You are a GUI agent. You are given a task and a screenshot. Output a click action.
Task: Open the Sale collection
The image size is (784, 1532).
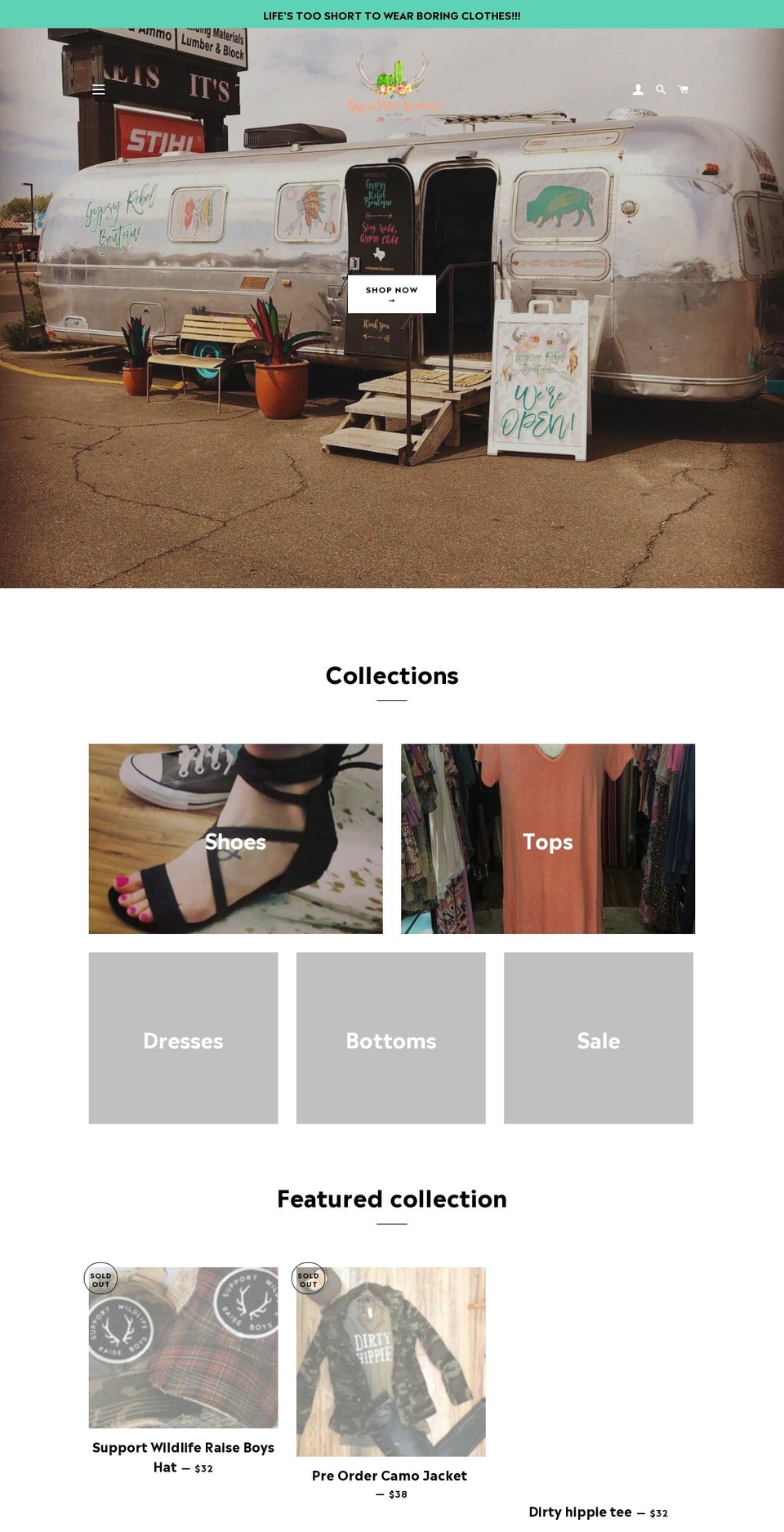(x=599, y=1038)
